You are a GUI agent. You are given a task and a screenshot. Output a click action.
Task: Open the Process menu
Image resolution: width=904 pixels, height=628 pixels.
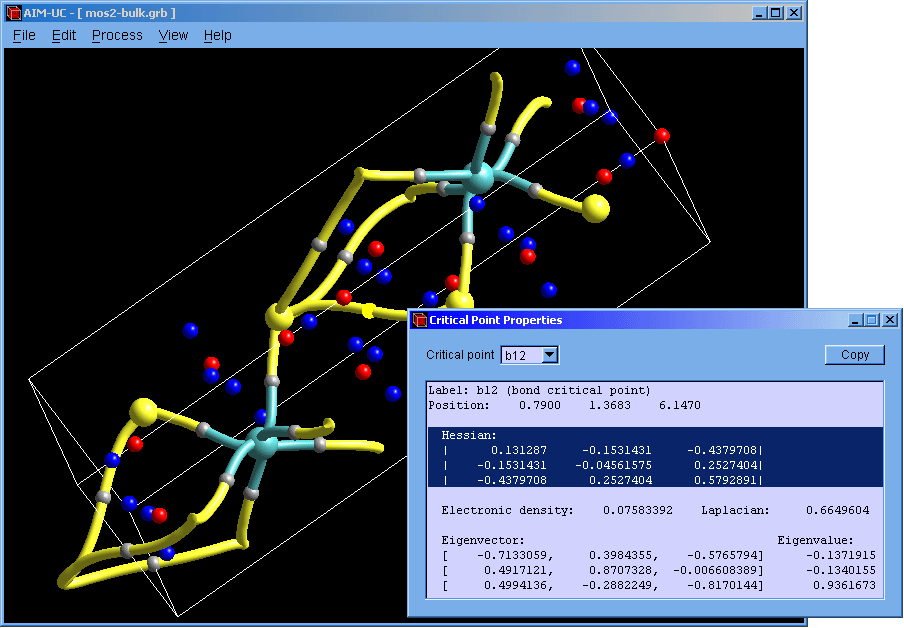(117, 35)
